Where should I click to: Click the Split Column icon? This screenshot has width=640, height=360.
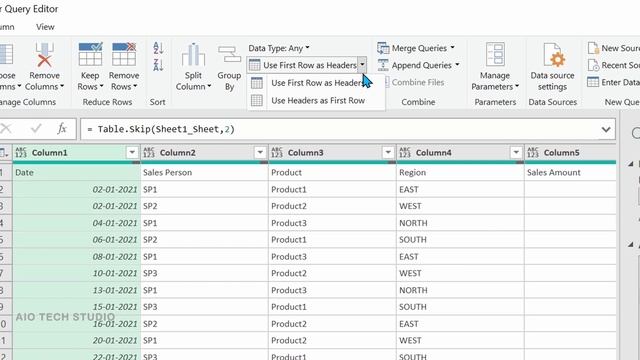[x=193, y=55]
